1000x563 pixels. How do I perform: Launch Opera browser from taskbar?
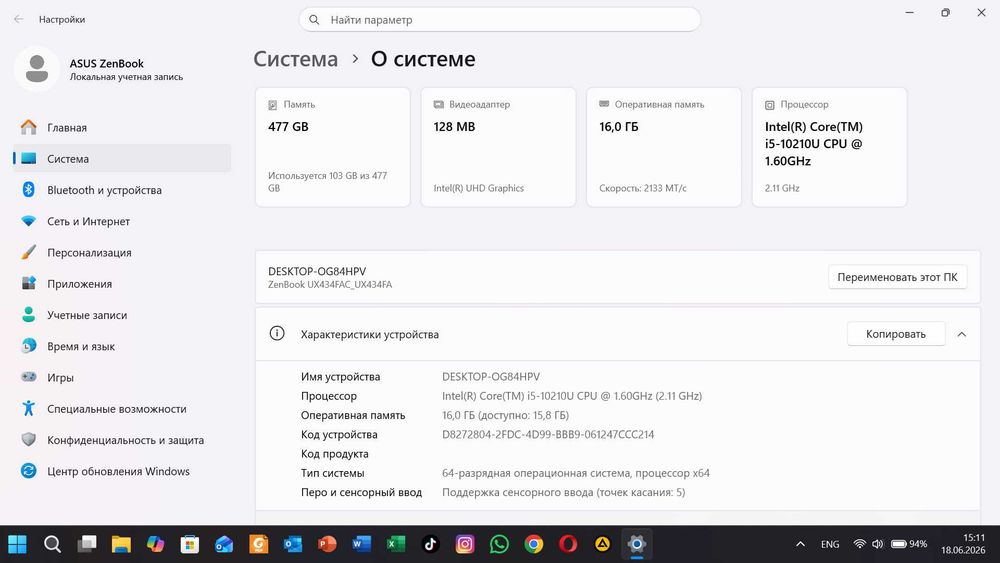point(568,544)
